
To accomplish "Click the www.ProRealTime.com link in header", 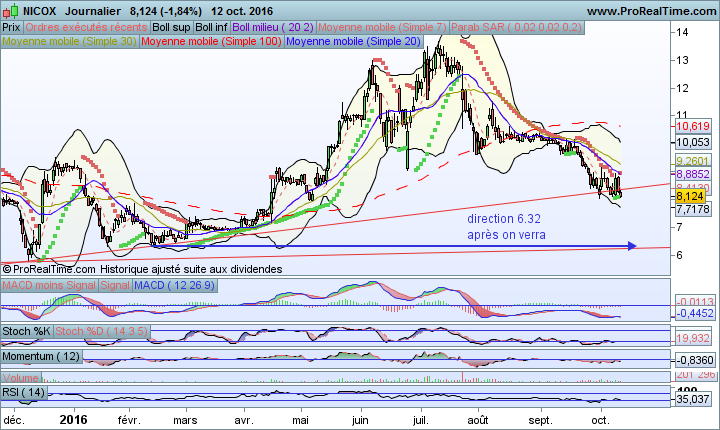I will click(x=651, y=11).
